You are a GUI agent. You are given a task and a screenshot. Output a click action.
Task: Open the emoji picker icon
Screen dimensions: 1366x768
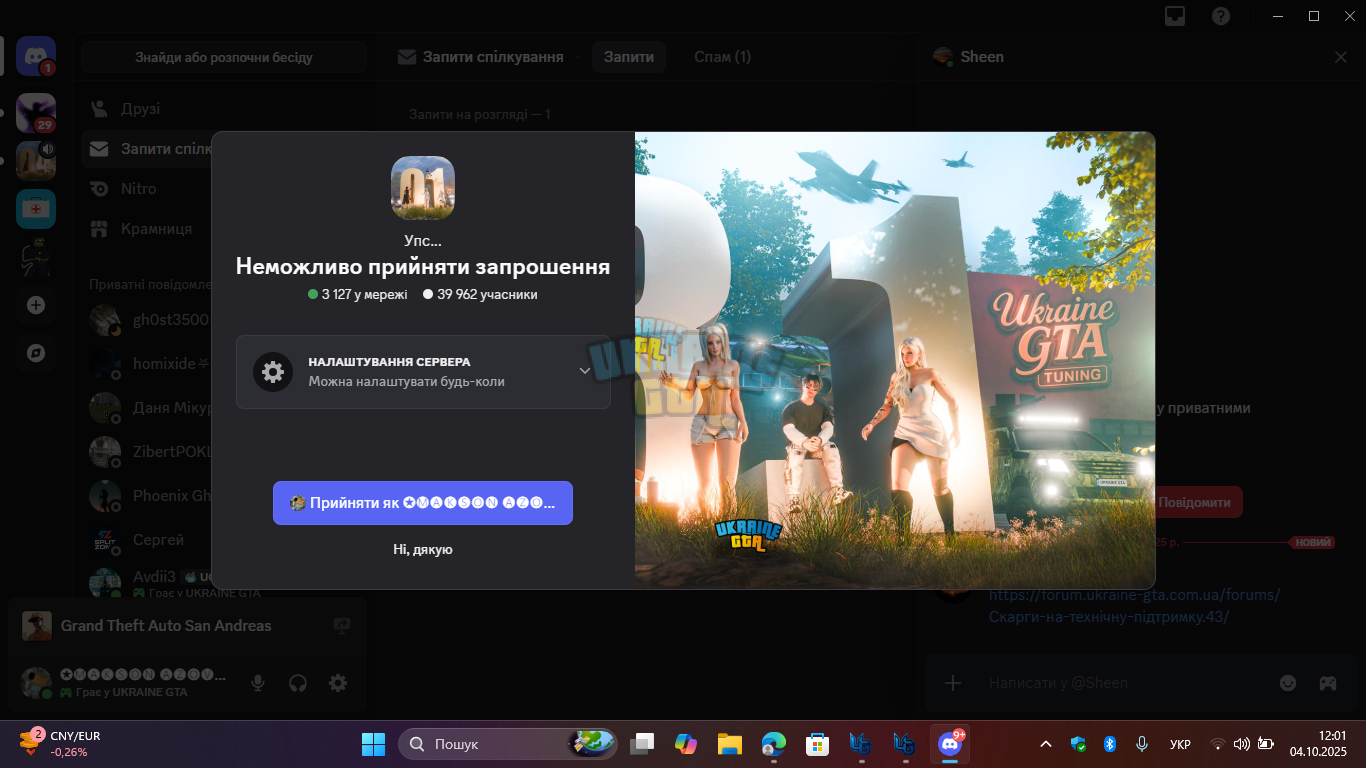click(1288, 683)
